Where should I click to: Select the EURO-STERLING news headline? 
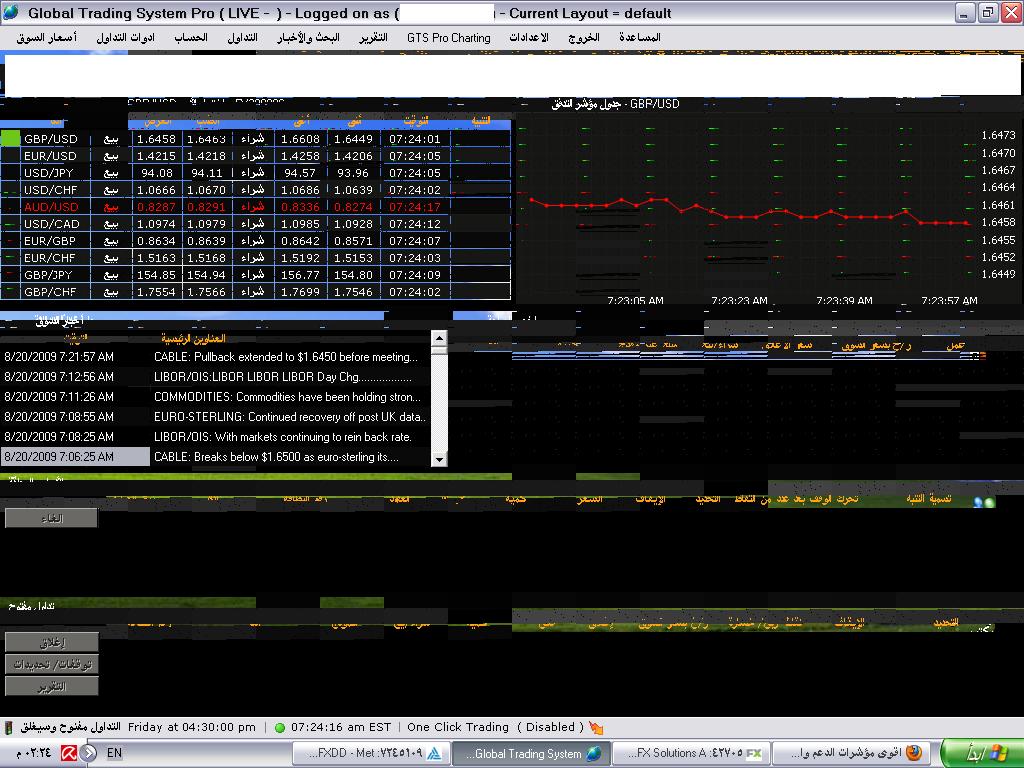290,417
